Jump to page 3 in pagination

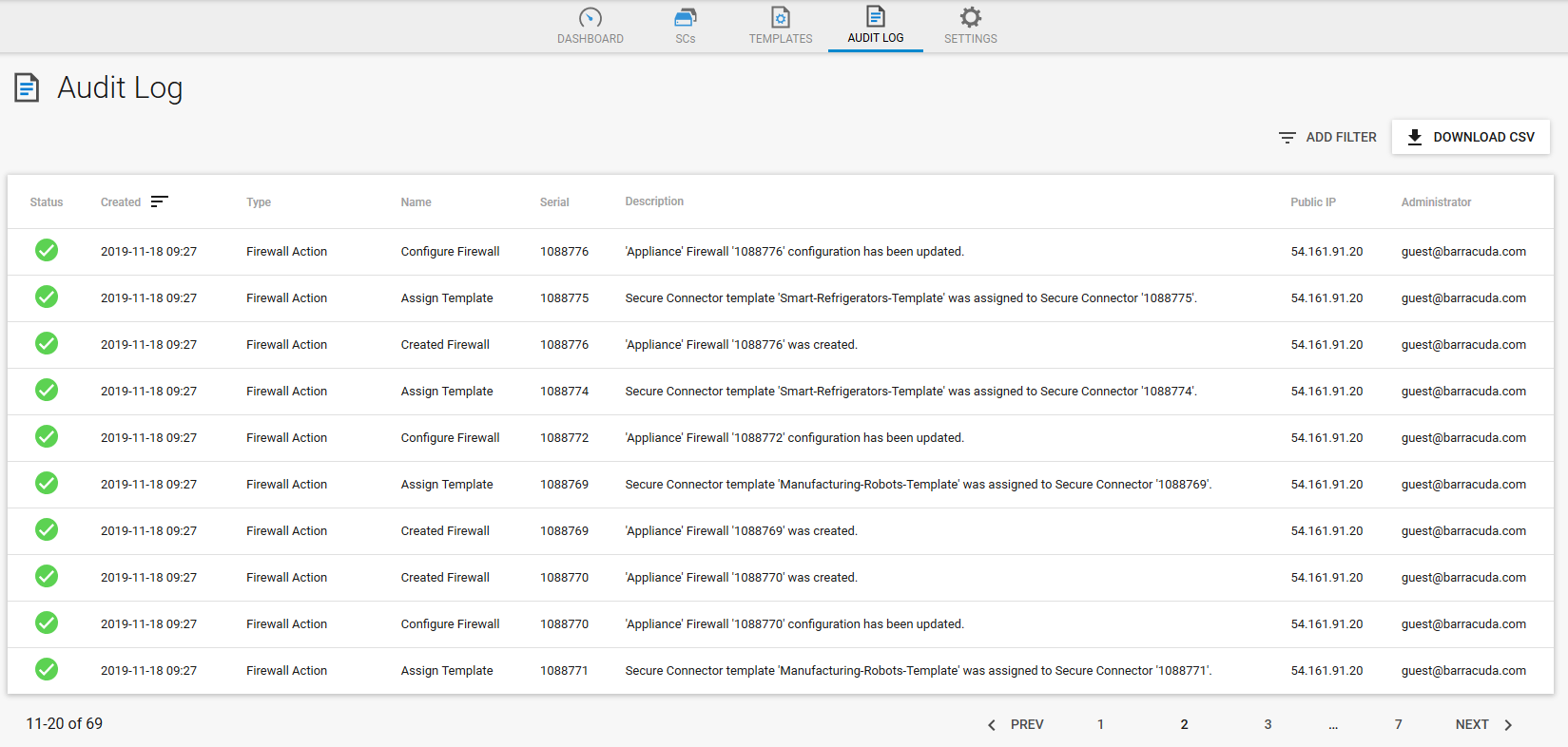coord(1268,724)
